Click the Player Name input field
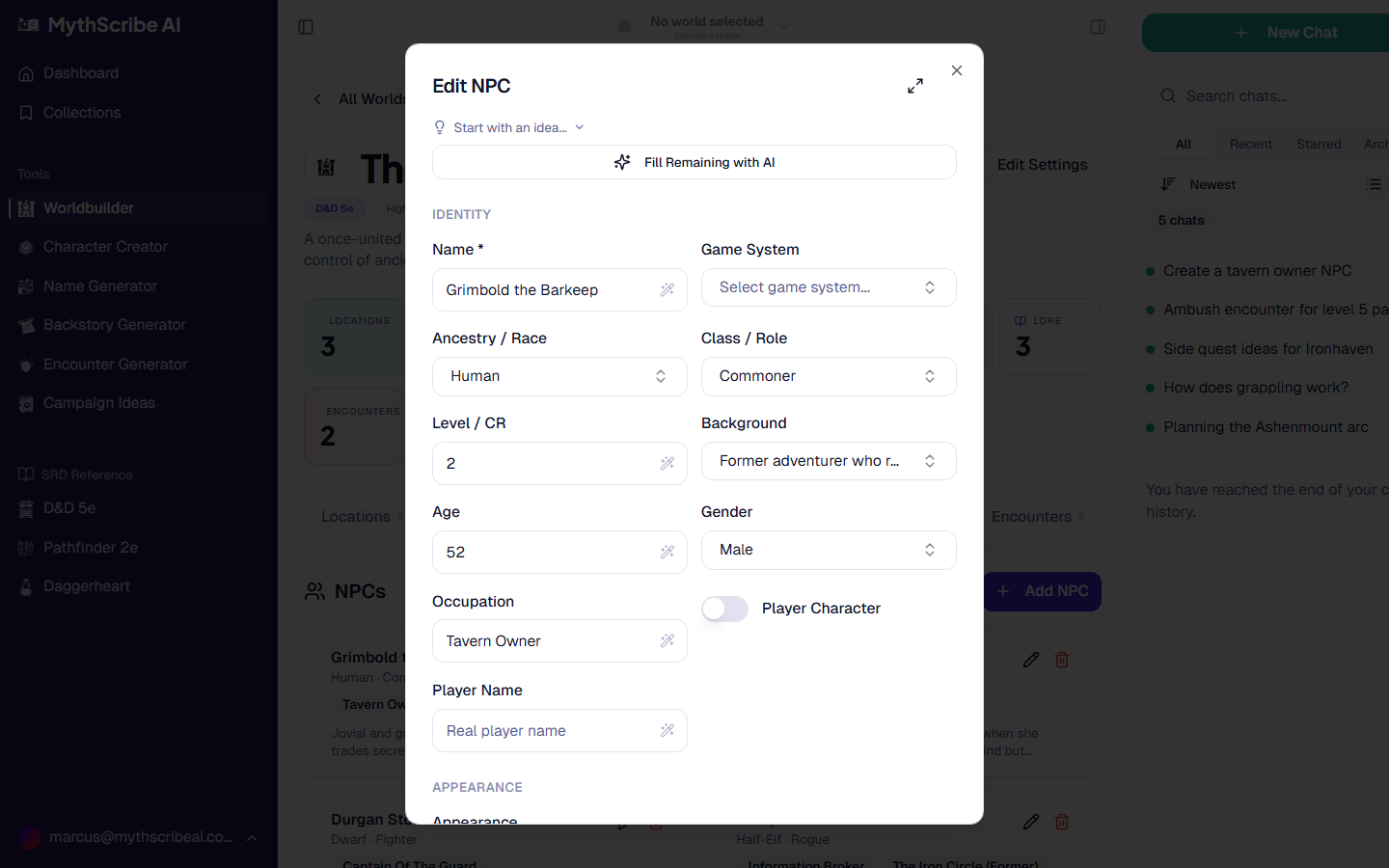 (545, 731)
